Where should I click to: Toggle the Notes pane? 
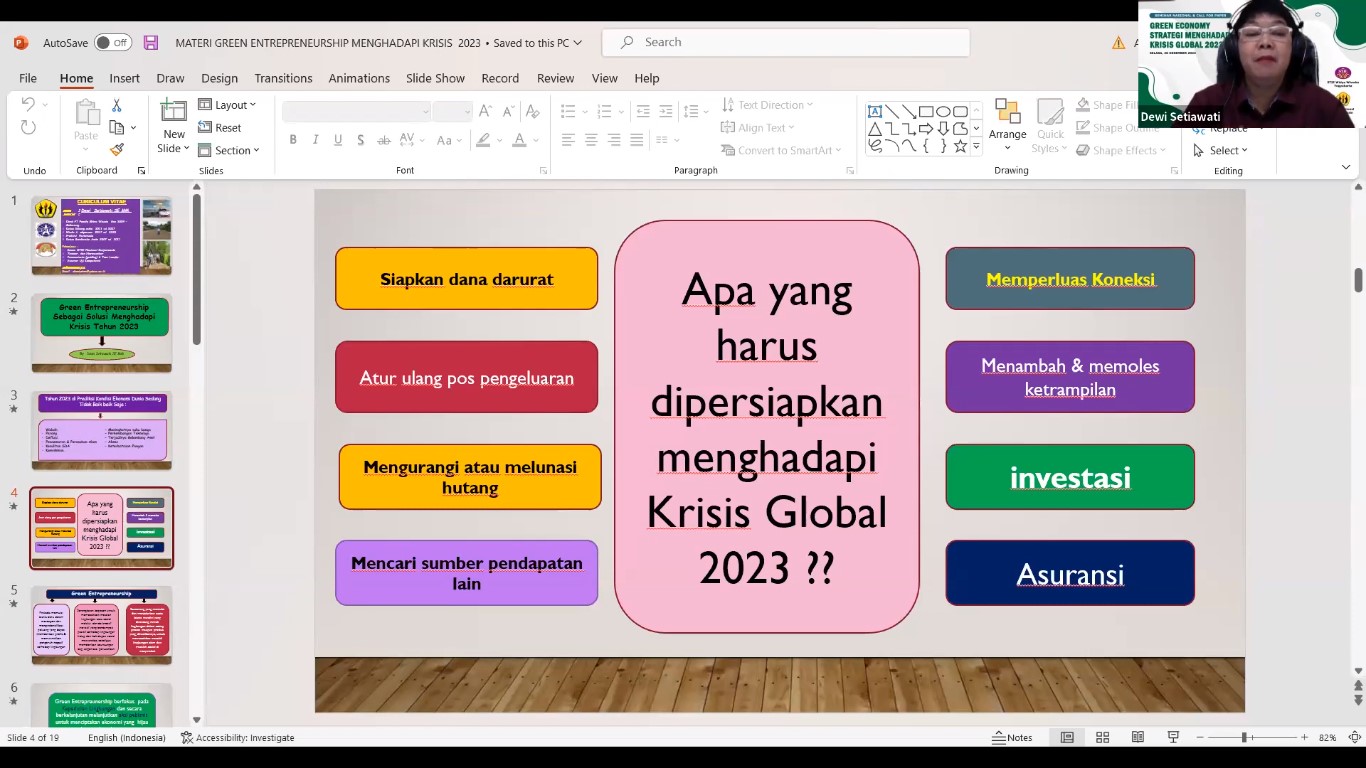click(x=1012, y=737)
